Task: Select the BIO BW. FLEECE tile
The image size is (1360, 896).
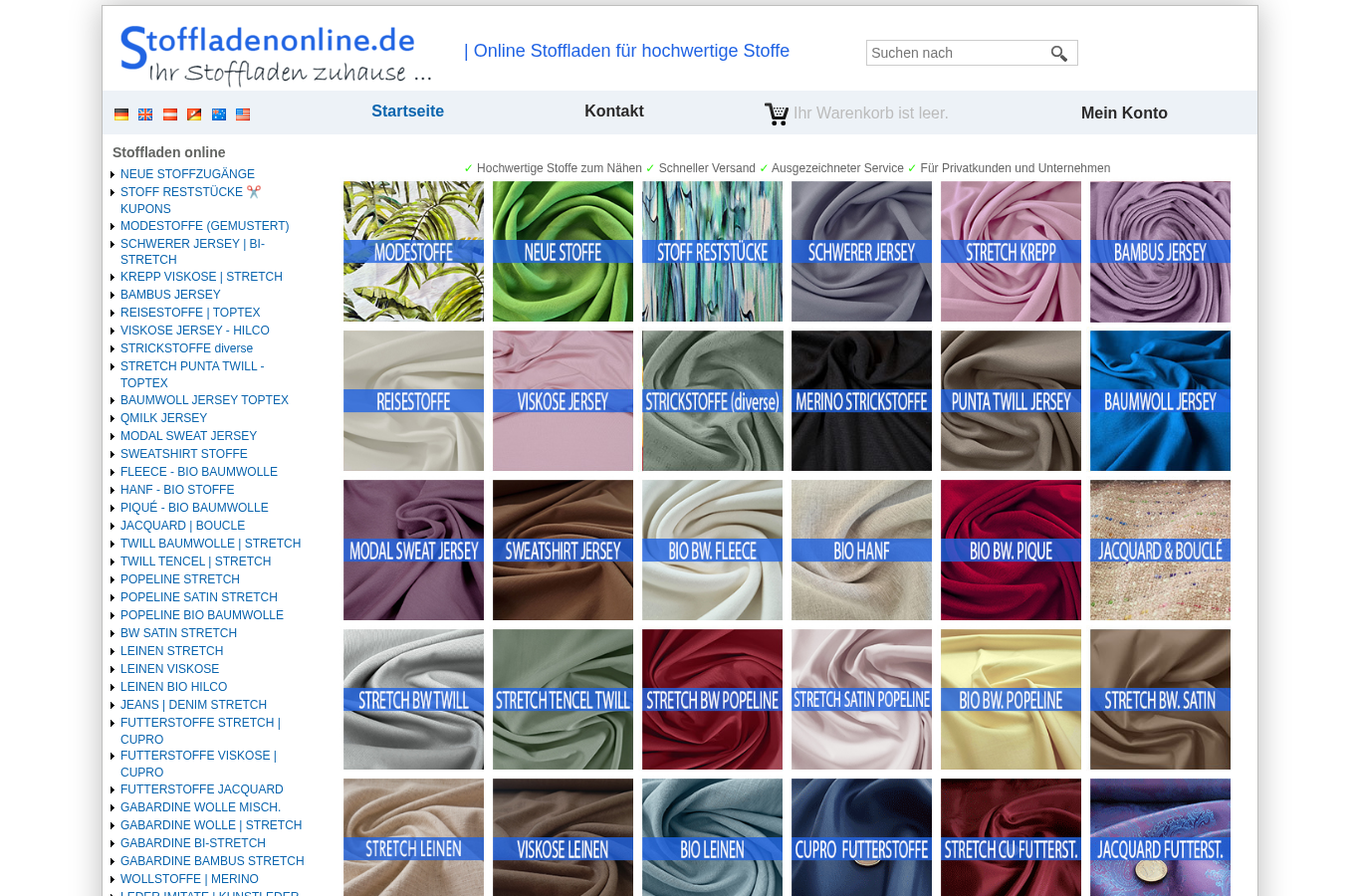Action: click(x=712, y=550)
